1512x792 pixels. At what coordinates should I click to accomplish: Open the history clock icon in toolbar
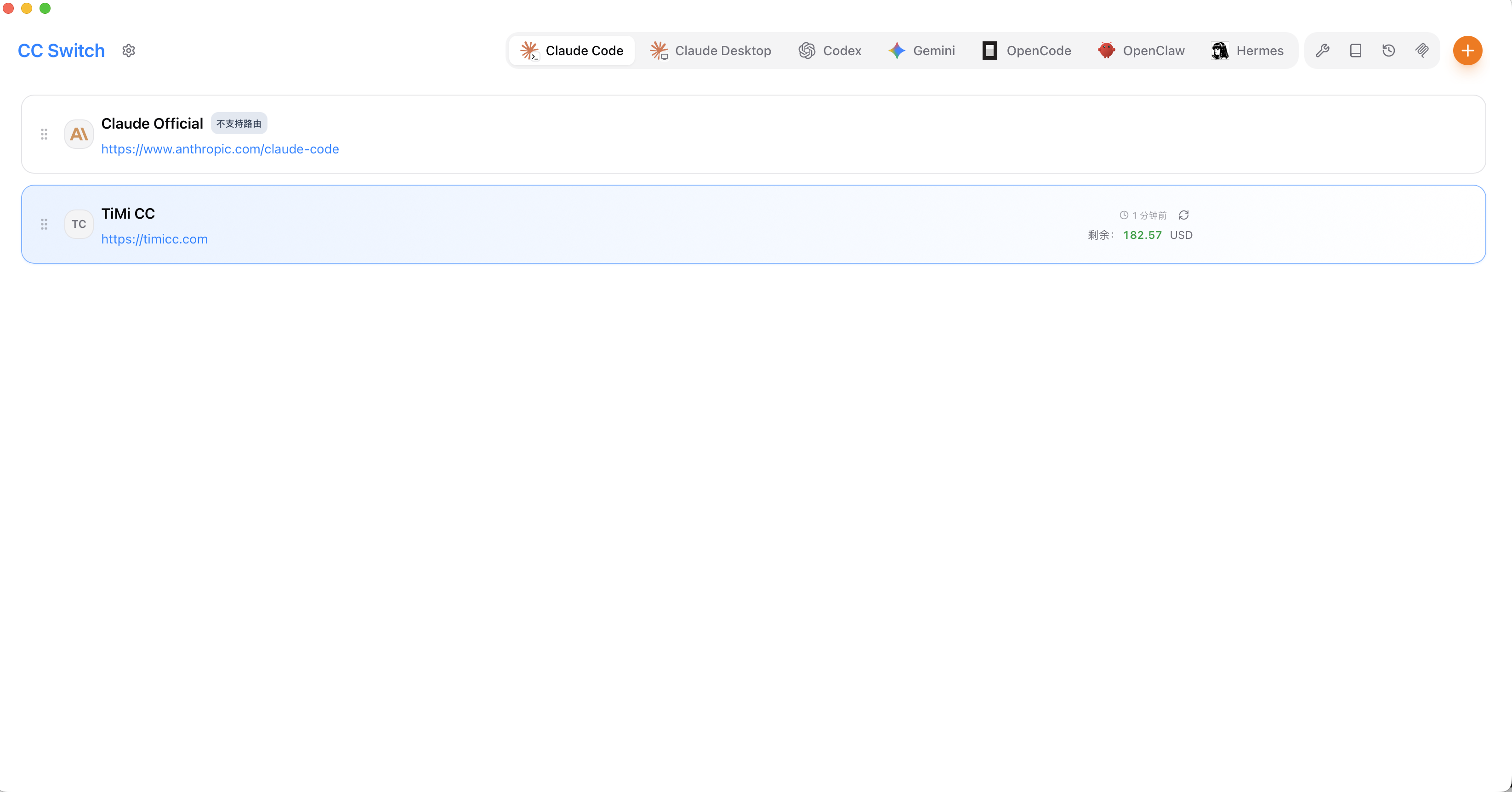(x=1389, y=51)
